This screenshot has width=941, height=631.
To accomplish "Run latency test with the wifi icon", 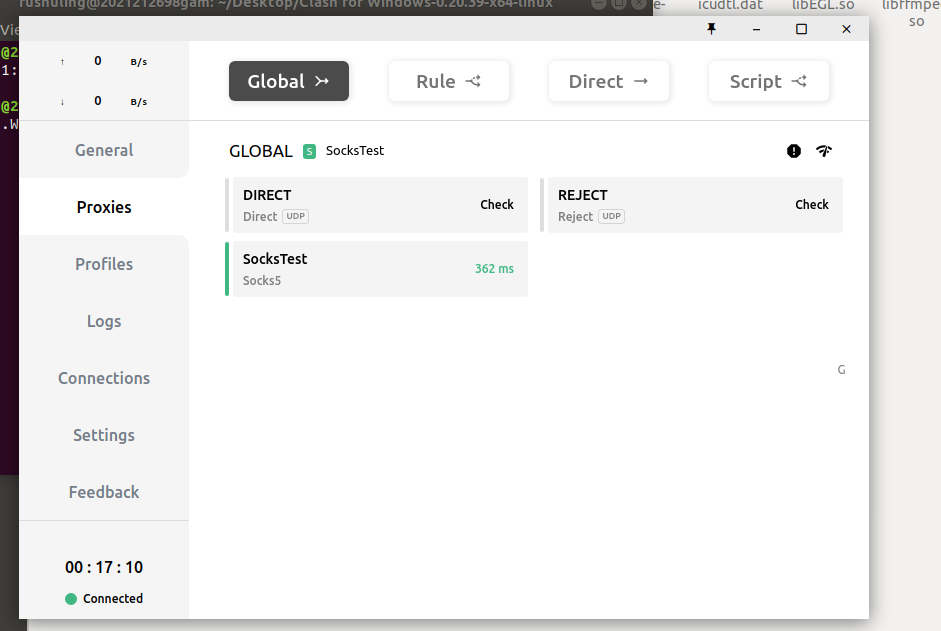I will (824, 151).
